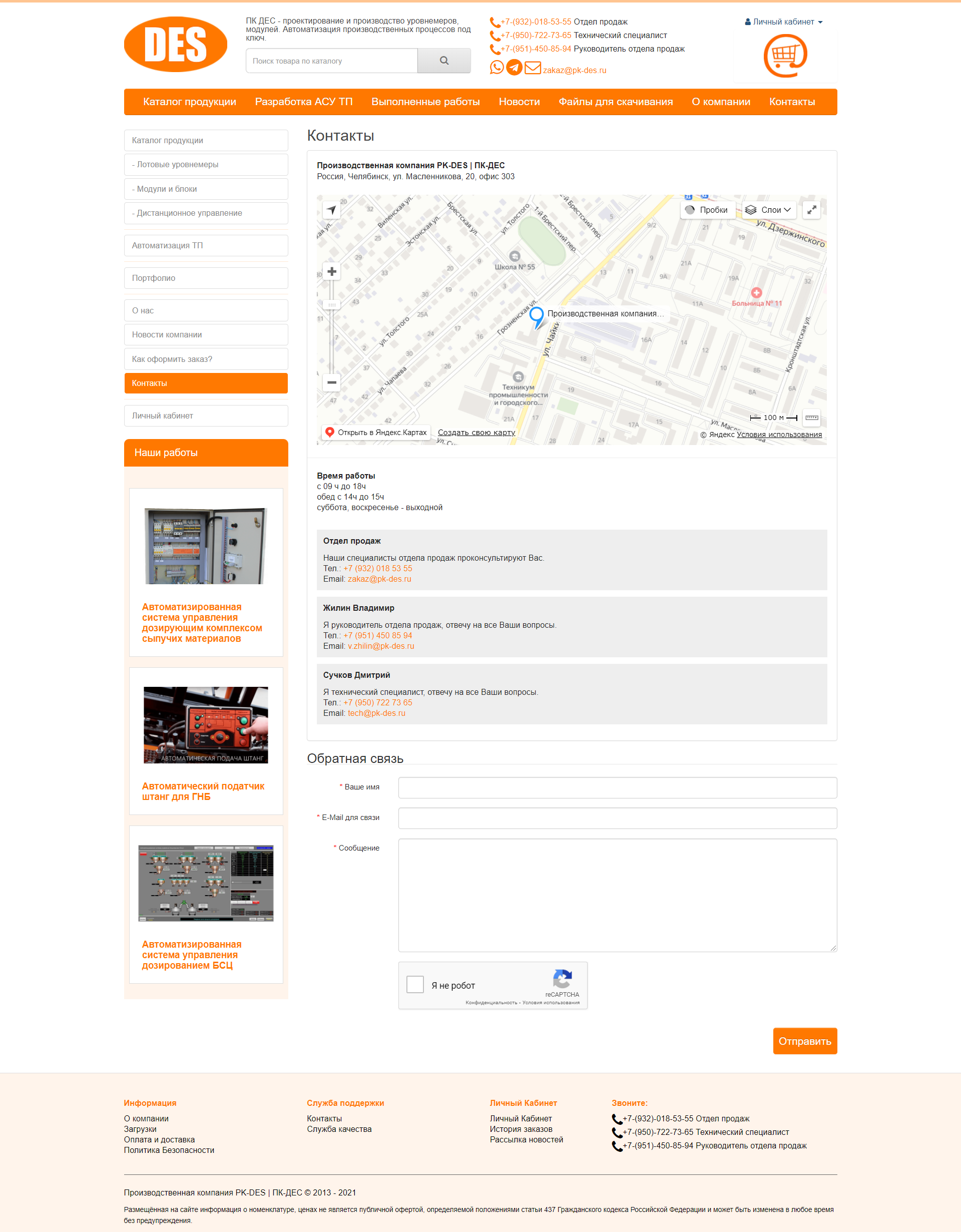The height and width of the screenshot is (1232, 961).
Task: Open Разработка АСУ ТП menu item
Action: click(303, 102)
